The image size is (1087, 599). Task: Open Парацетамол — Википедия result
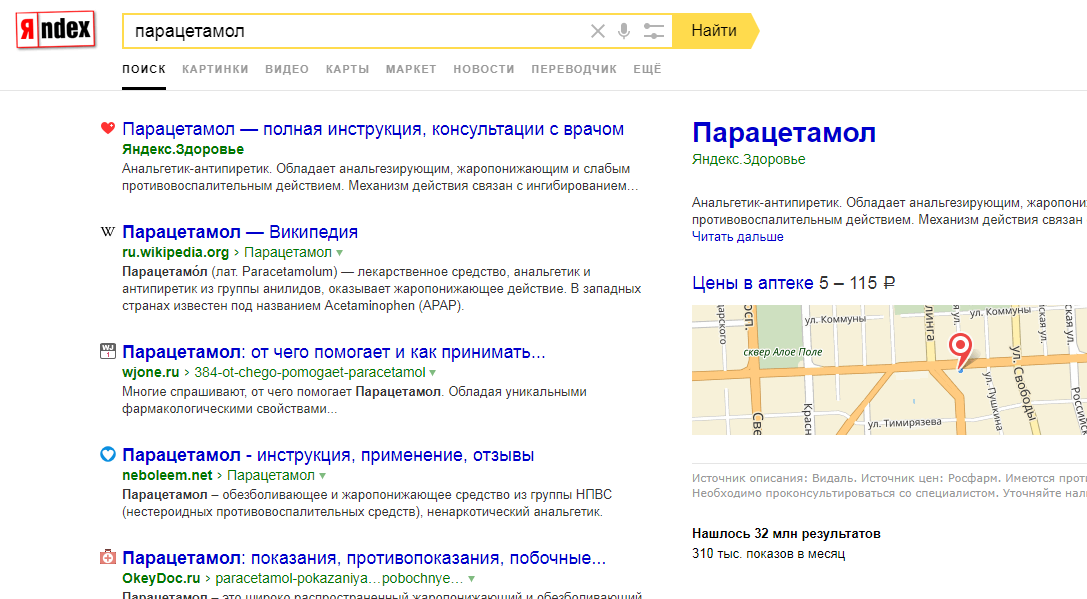(240, 233)
